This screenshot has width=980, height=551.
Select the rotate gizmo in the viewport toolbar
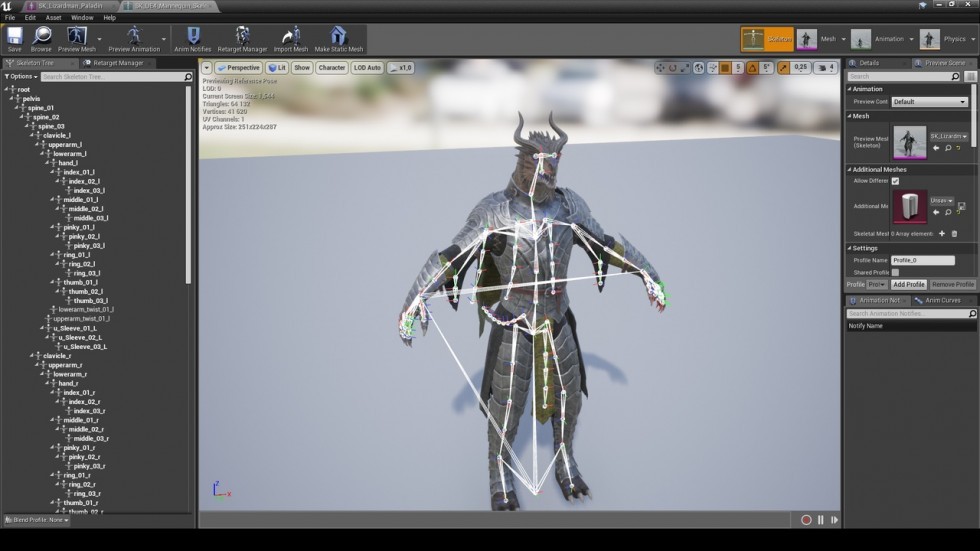tap(672, 67)
